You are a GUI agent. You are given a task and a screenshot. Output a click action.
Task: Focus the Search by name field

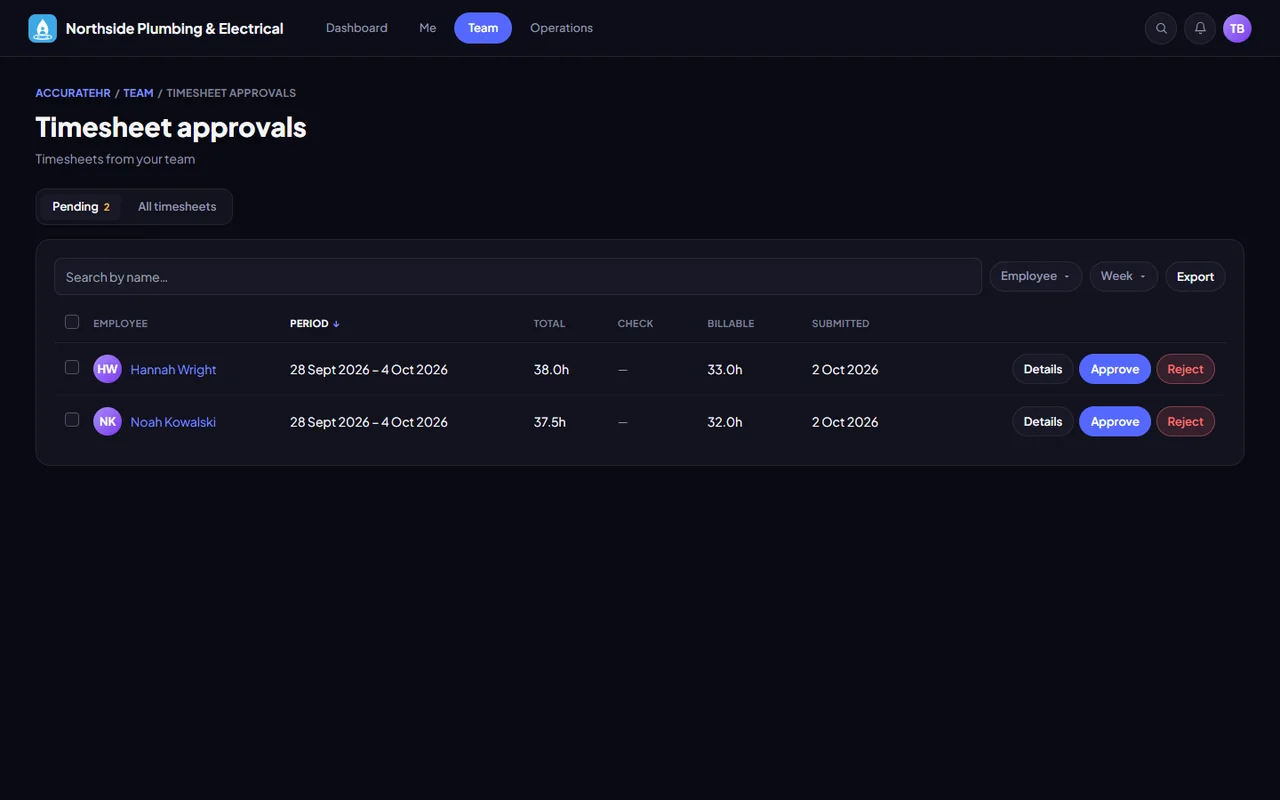tap(518, 277)
